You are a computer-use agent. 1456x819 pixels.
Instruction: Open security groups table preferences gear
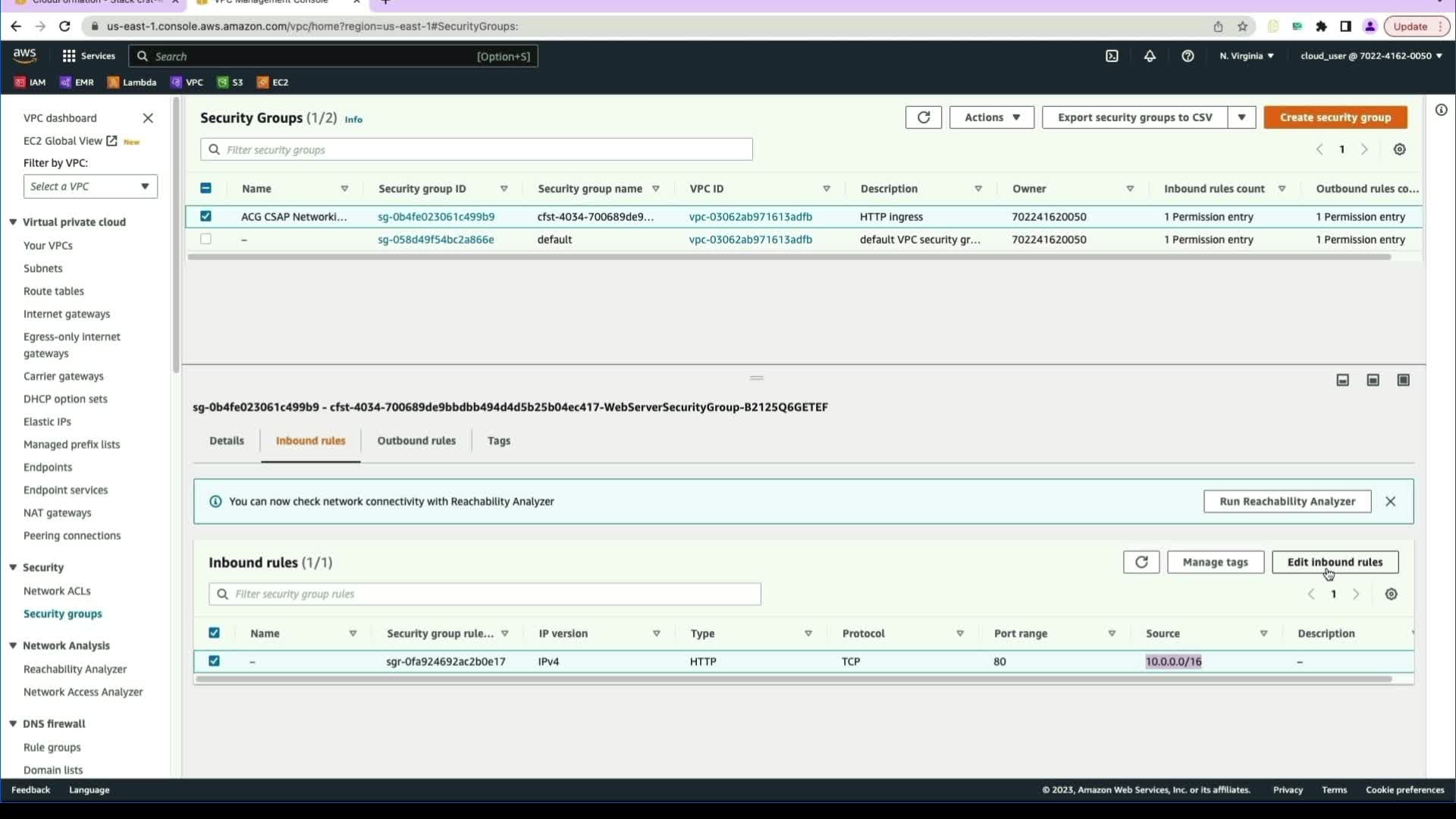[x=1399, y=149]
